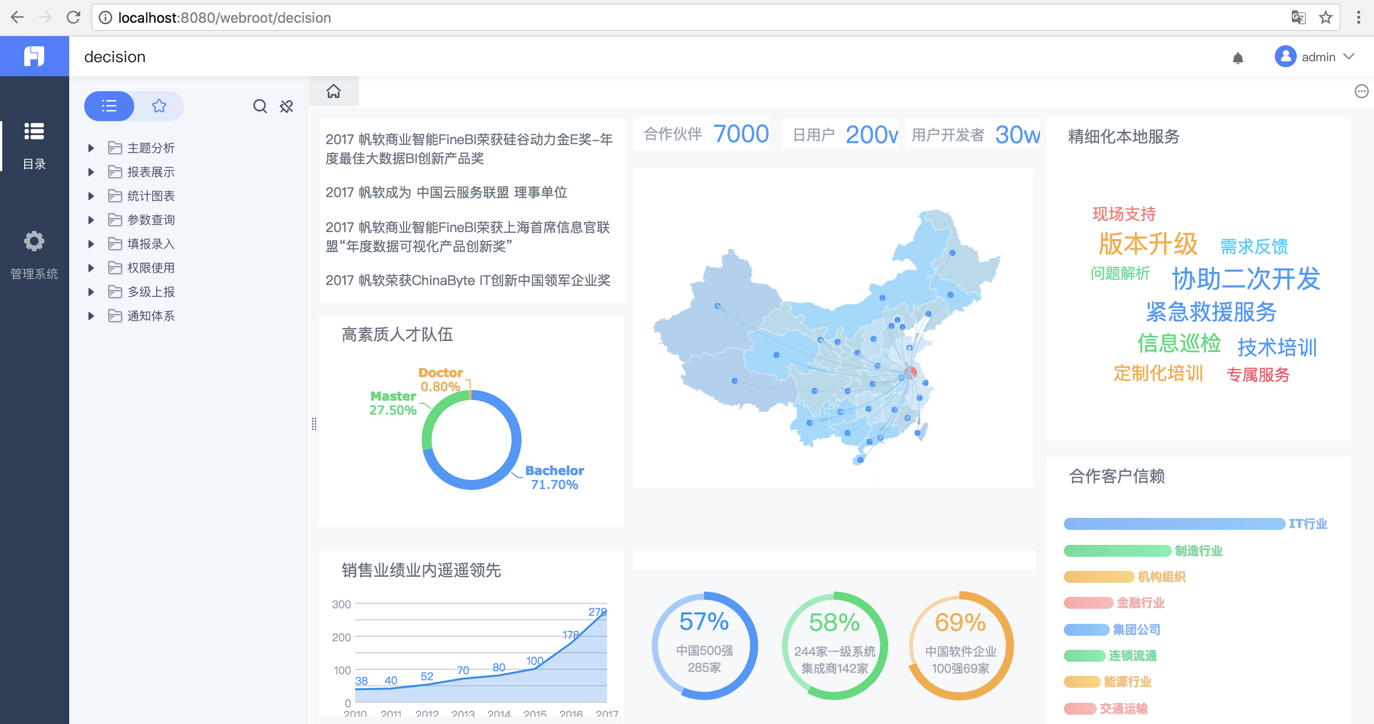The width and height of the screenshot is (1374, 724).
Task: Click the 合作伙伴 7000 value
Action: pos(741,134)
